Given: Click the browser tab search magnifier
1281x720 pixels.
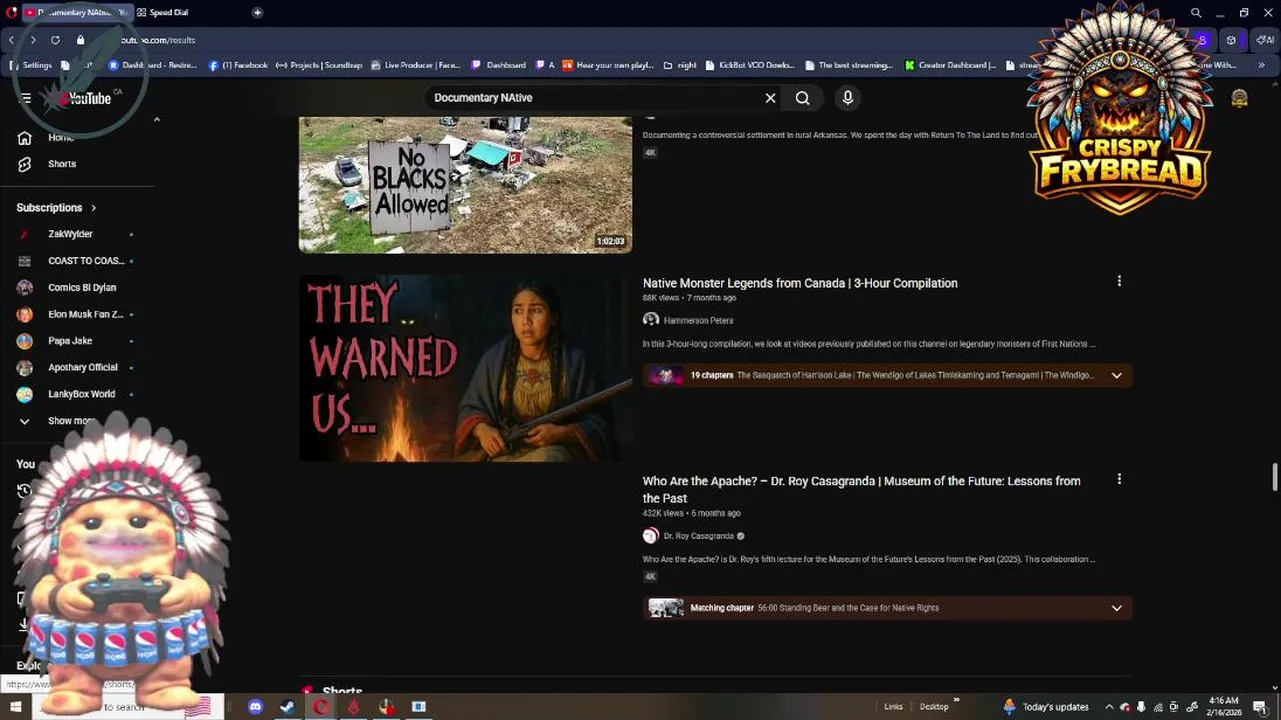Looking at the screenshot, I should 1196,12.
